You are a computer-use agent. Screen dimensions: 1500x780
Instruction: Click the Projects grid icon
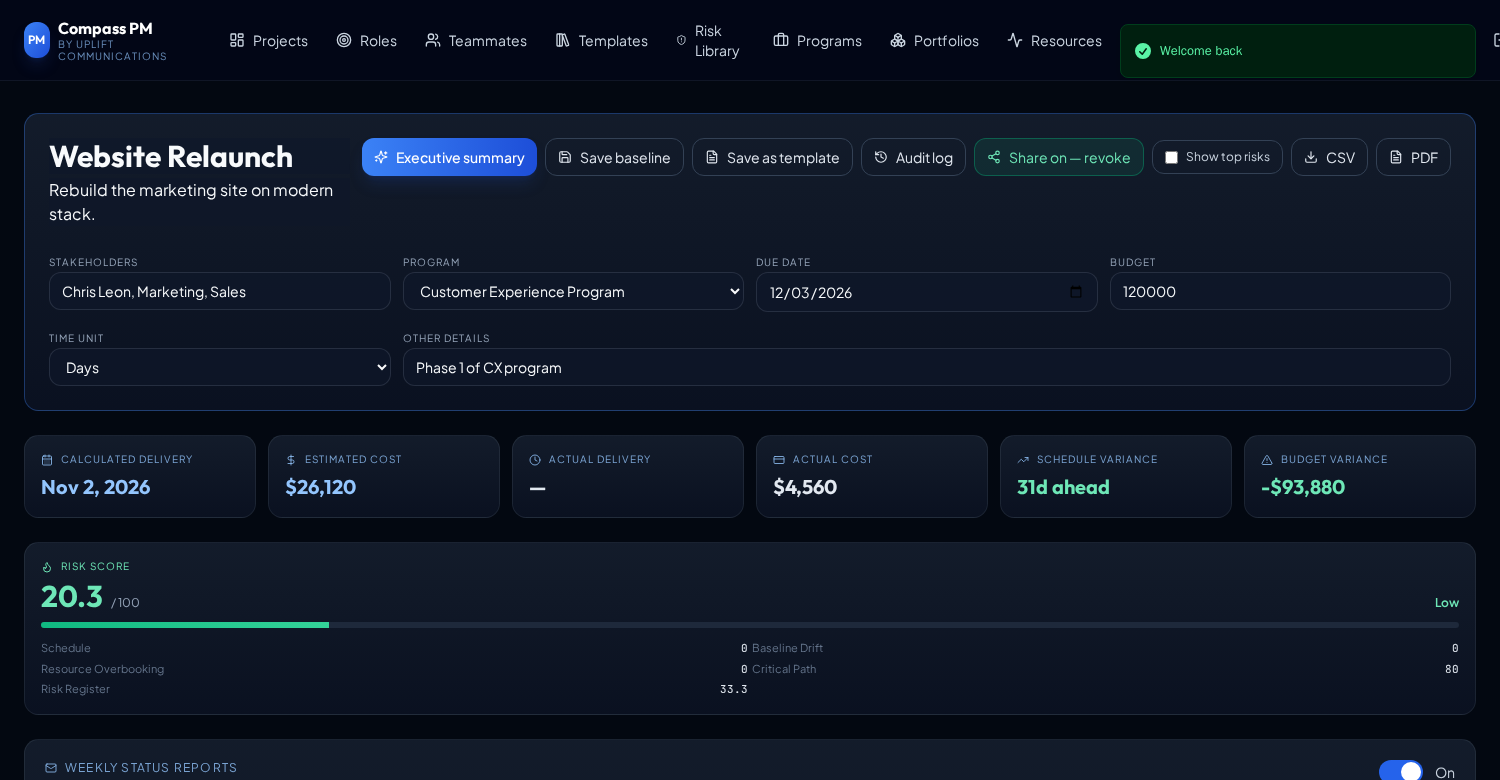[x=237, y=40]
